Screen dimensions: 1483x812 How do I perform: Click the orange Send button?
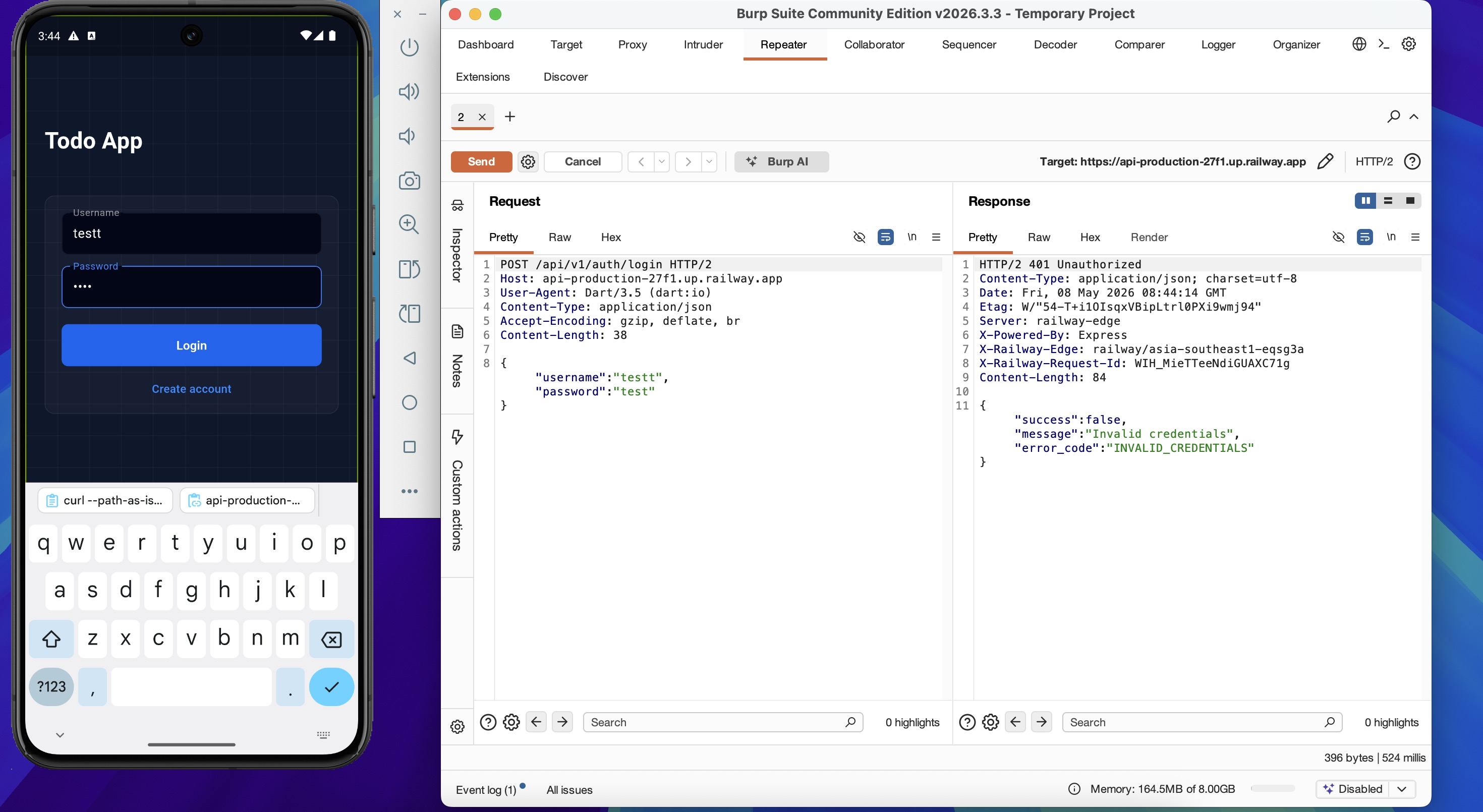pyautogui.click(x=481, y=162)
